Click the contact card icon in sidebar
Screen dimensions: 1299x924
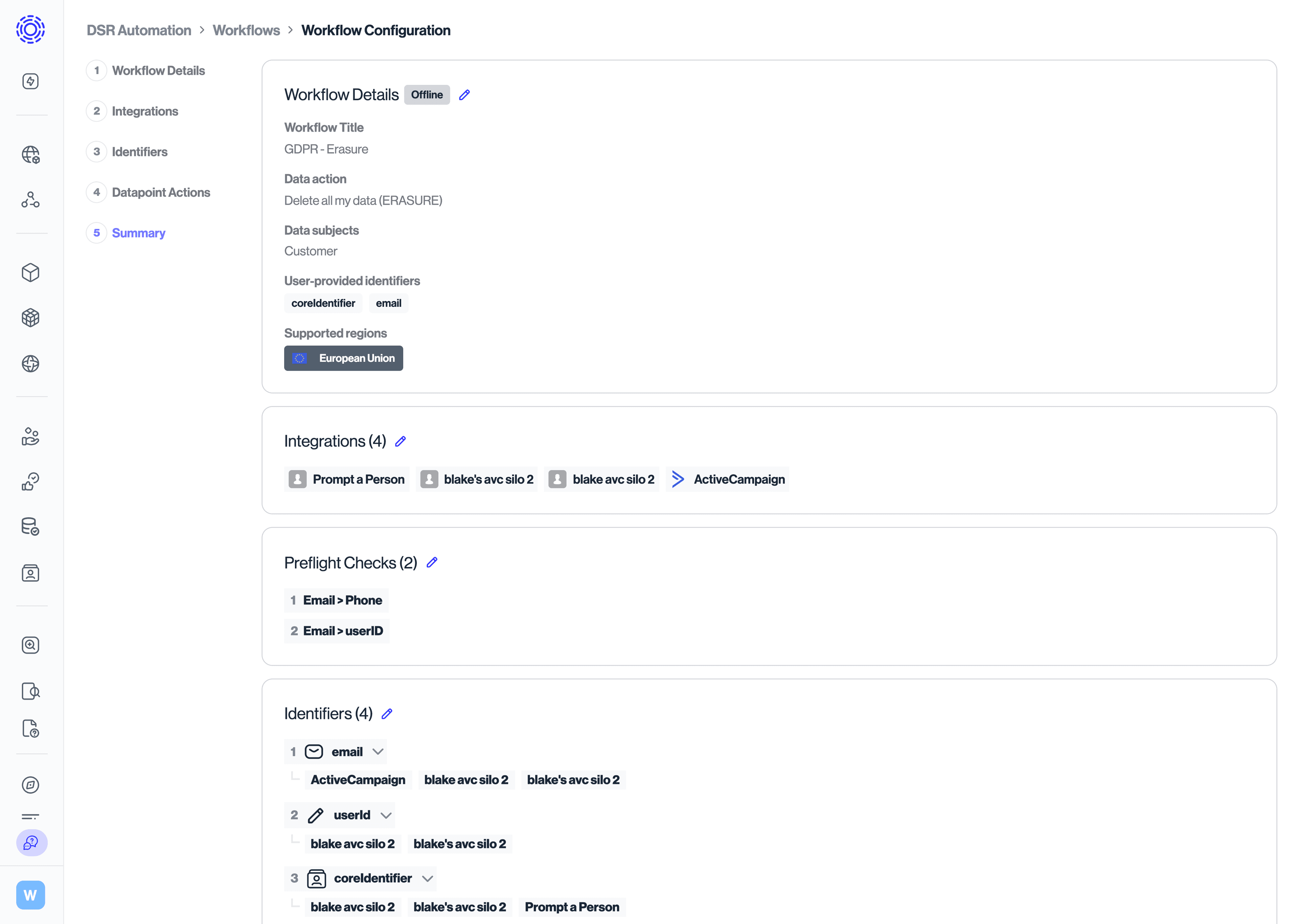tap(31, 573)
